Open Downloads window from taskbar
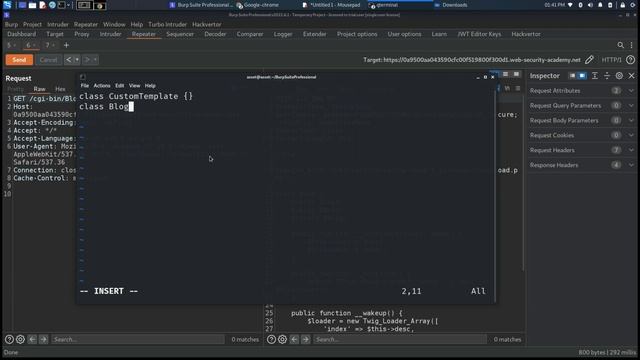640x360 pixels. 451,5
